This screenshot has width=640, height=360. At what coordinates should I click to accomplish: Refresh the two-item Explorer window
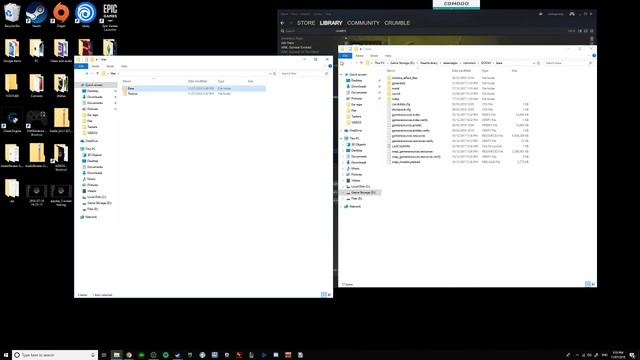click(274, 73)
